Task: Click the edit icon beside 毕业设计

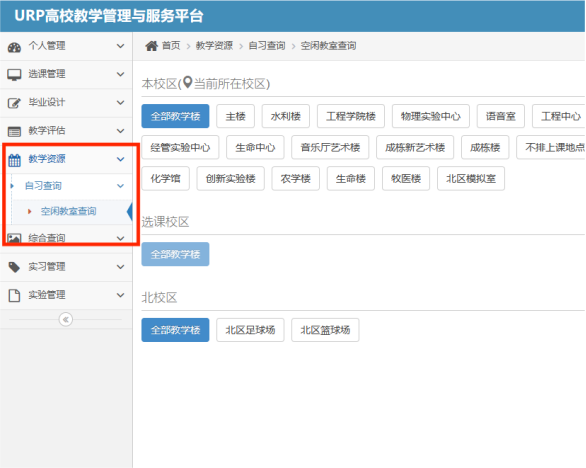Action: tap(14, 103)
